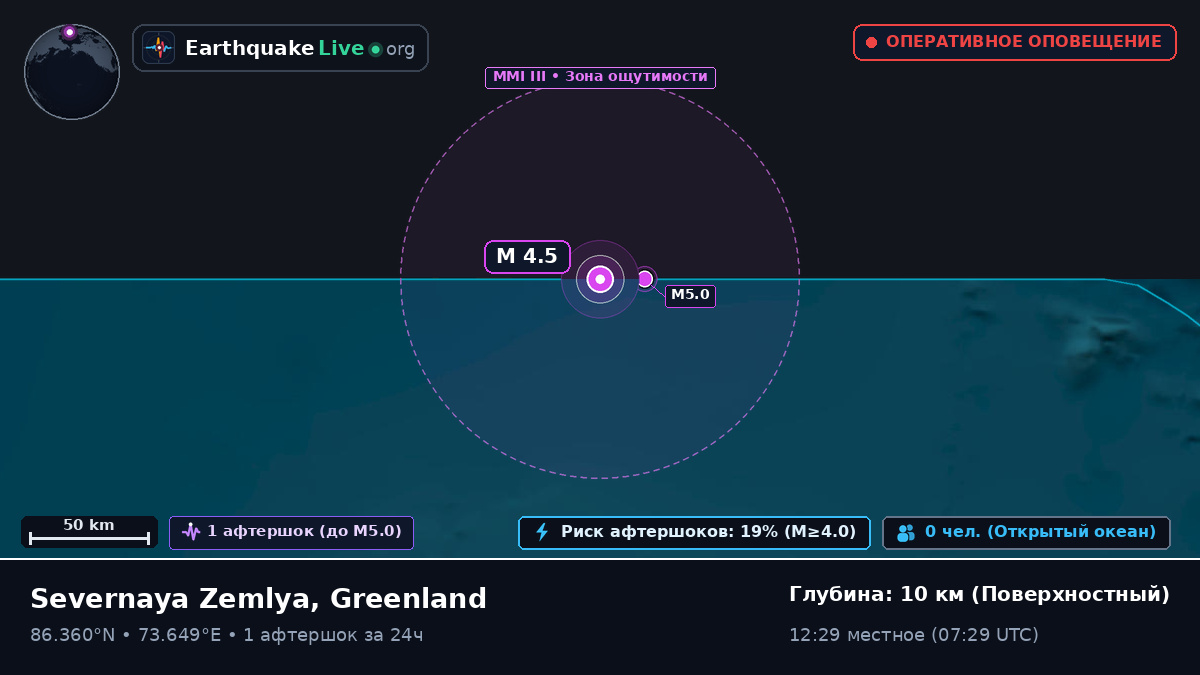Click the lightning bolt risk icon
Image resolution: width=1200 pixels, height=675 pixels.
(542, 532)
